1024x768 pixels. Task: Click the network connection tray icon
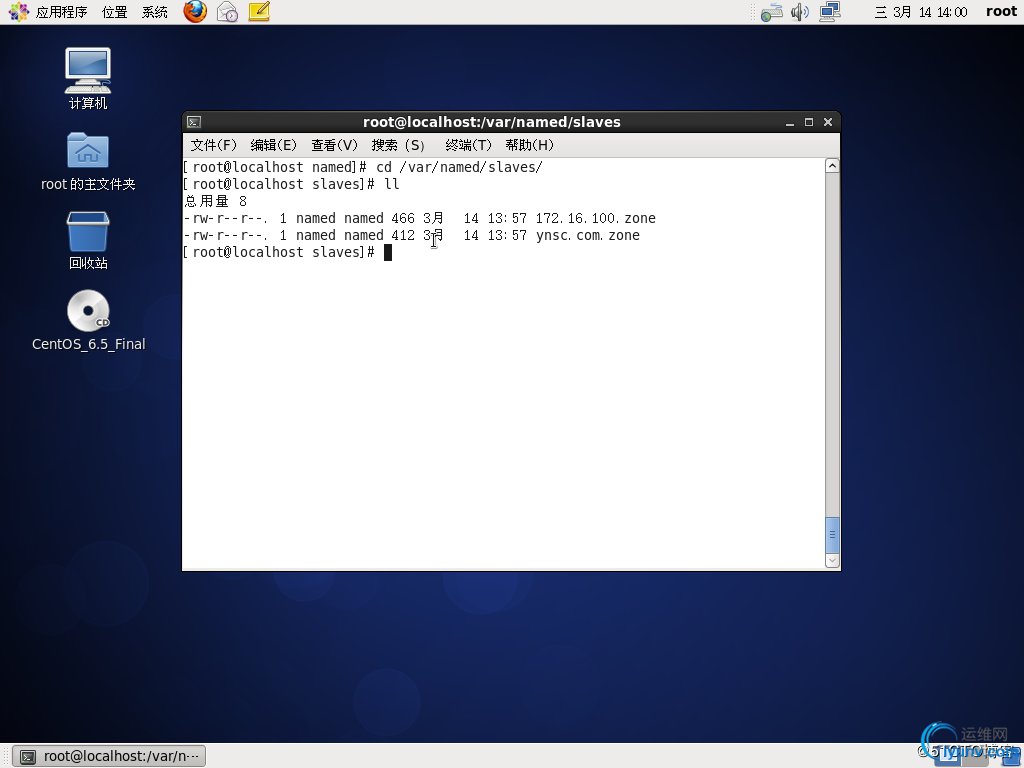pyautogui.click(x=771, y=12)
